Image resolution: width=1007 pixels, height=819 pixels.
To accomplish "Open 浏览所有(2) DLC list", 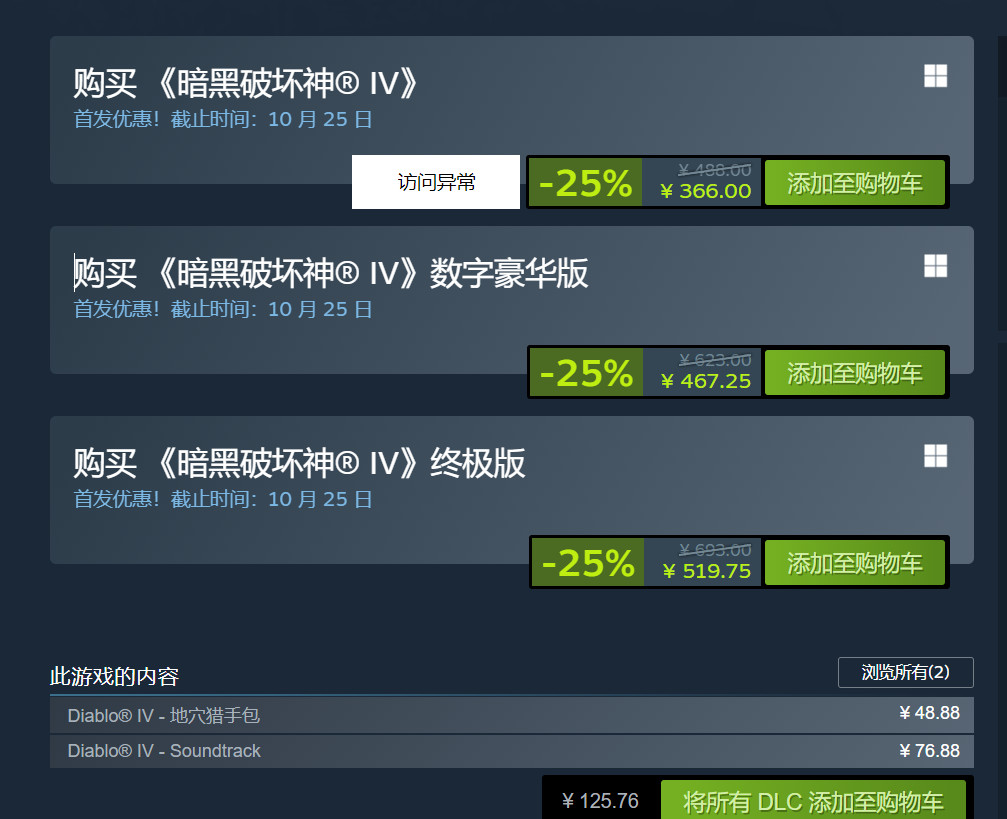I will [906, 673].
